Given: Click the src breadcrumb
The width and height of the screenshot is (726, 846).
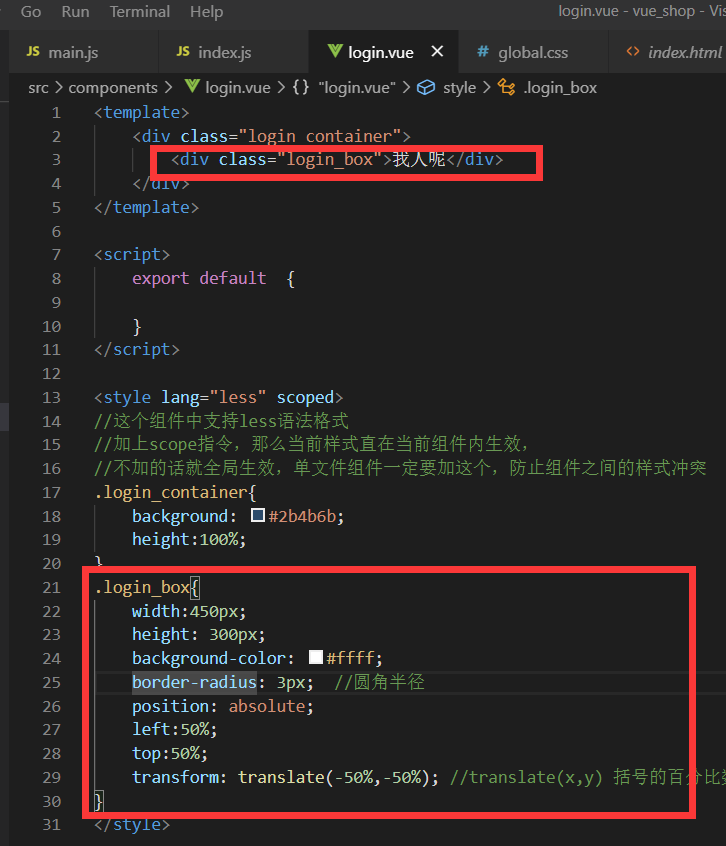Looking at the screenshot, I should pyautogui.click(x=38, y=87).
